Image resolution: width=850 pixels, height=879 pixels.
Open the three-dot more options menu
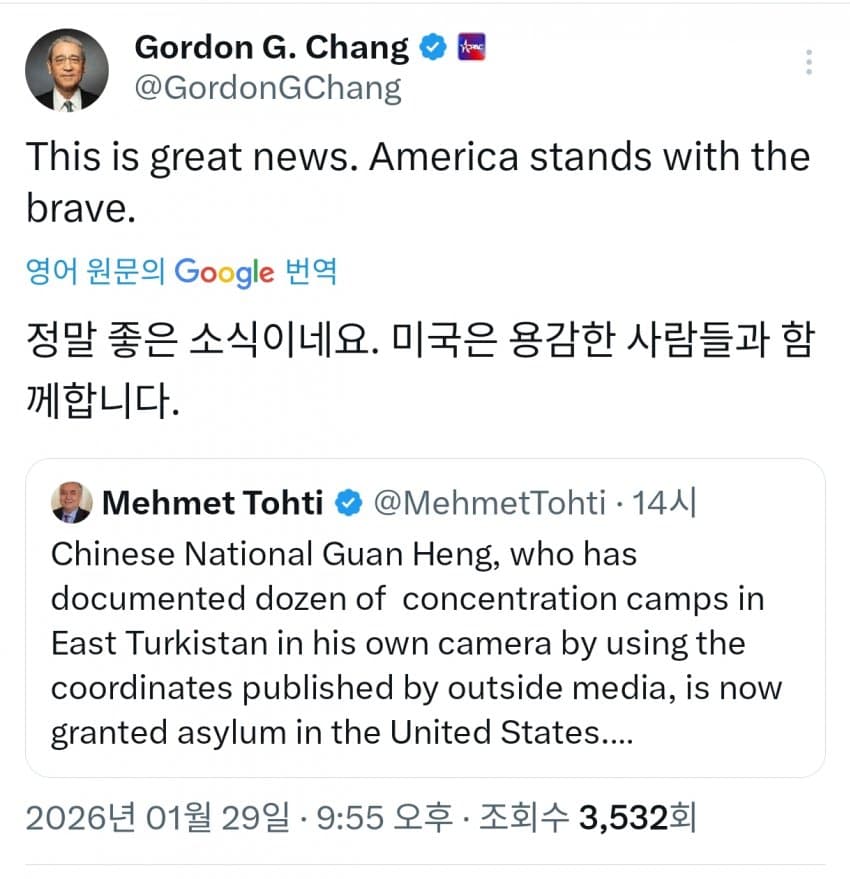tap(809, 62)
